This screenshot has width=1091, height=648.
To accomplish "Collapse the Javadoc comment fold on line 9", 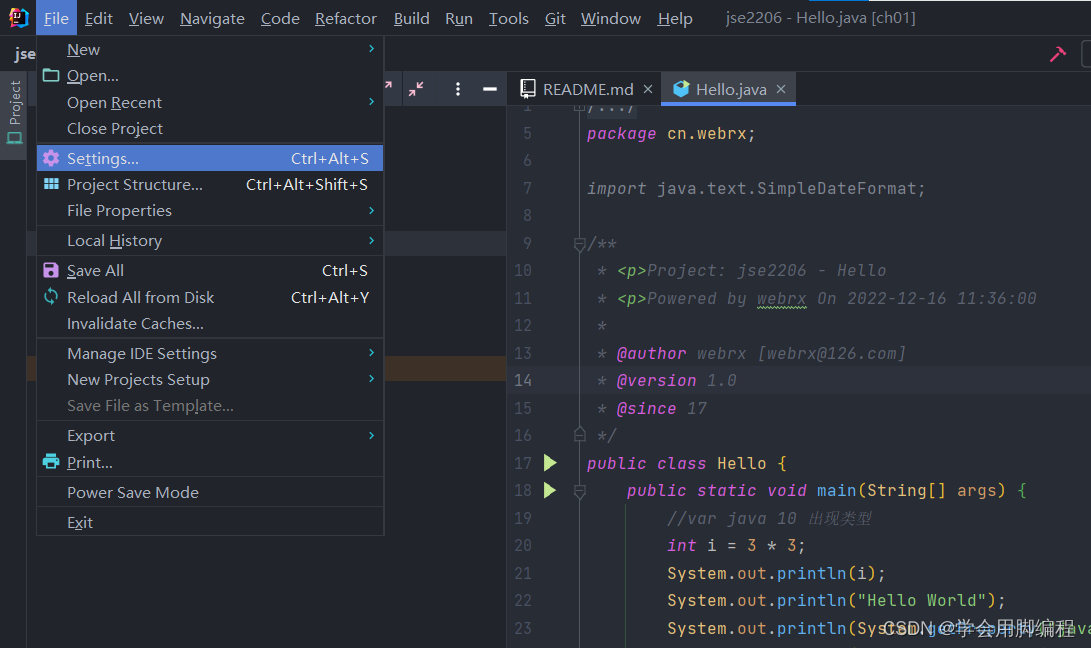I will pos(579,244).
